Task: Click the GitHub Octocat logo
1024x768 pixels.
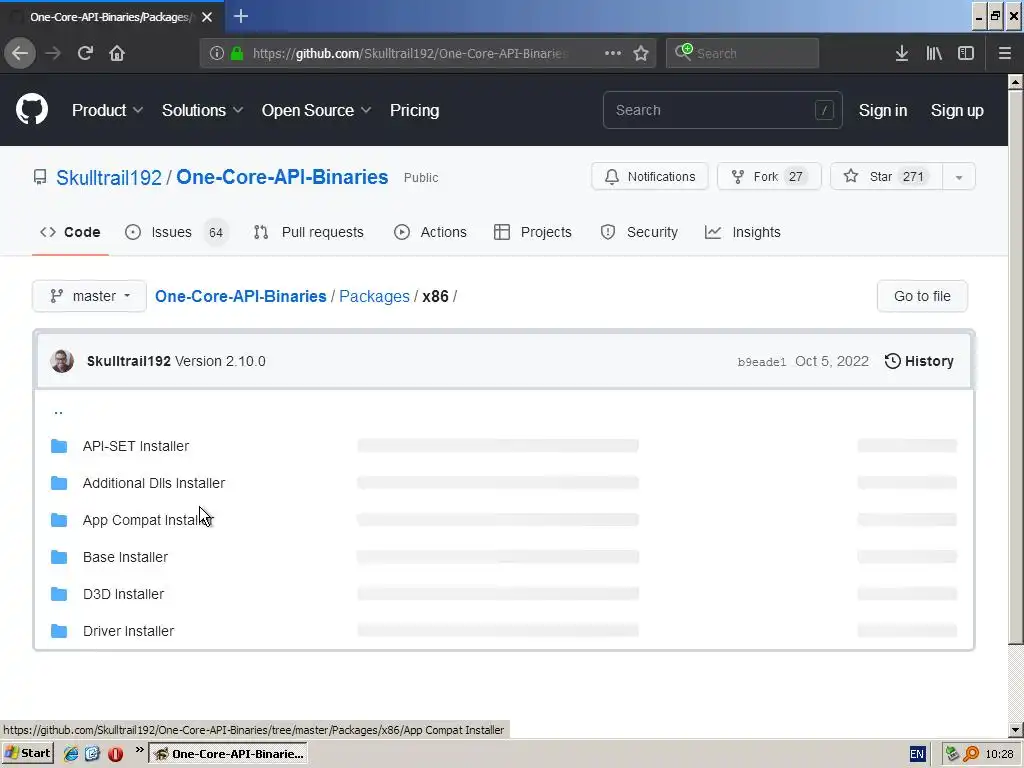Action: [32, 109]
